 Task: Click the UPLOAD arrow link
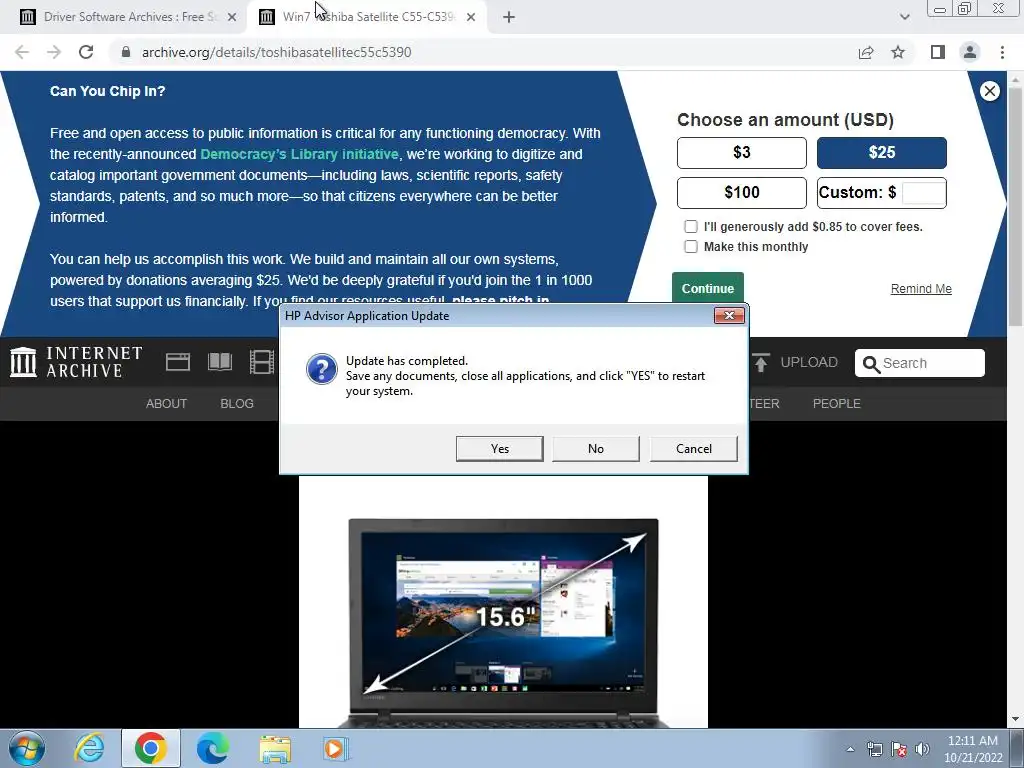click(795, 362)
